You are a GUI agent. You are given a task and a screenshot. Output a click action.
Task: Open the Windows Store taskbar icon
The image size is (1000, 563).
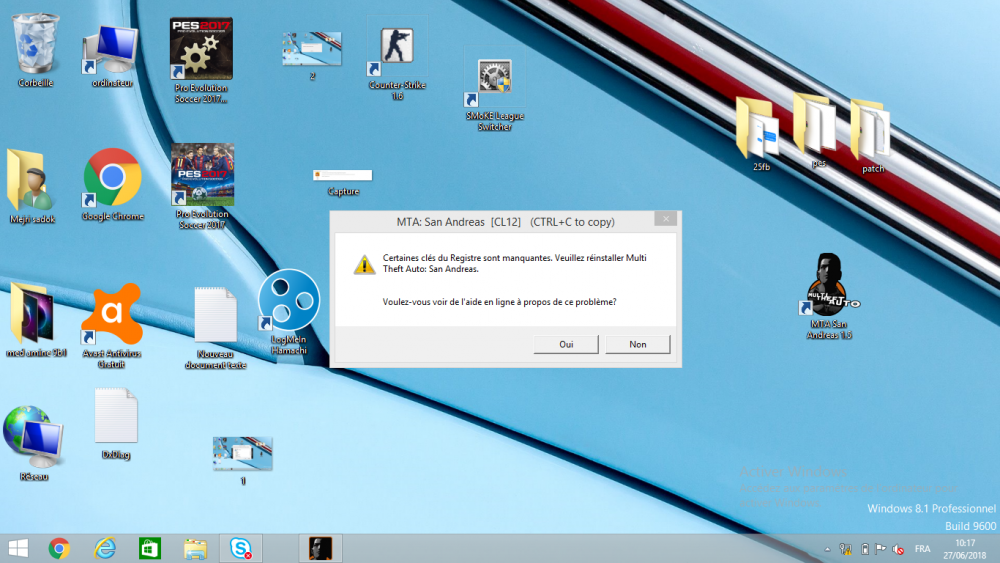150,548
